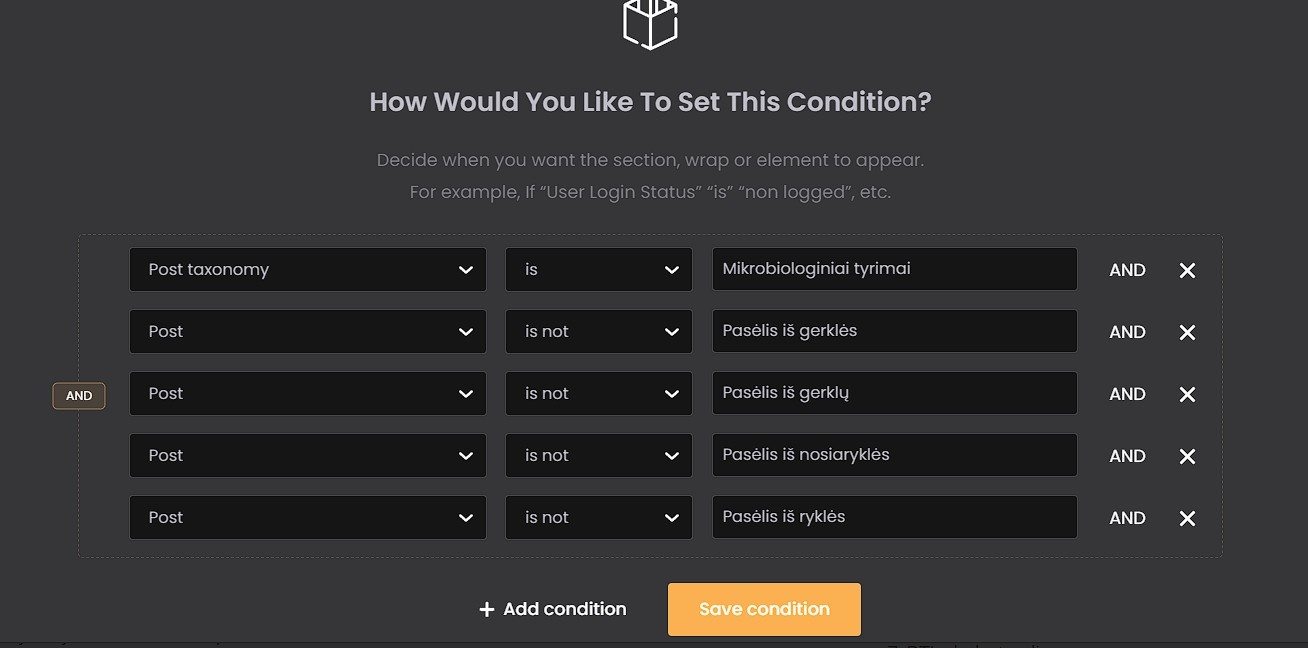This screenshot has height=648, width=1308.
Task: Open the Post taxonomy dropdown
Action: click(x=308, y=270)
